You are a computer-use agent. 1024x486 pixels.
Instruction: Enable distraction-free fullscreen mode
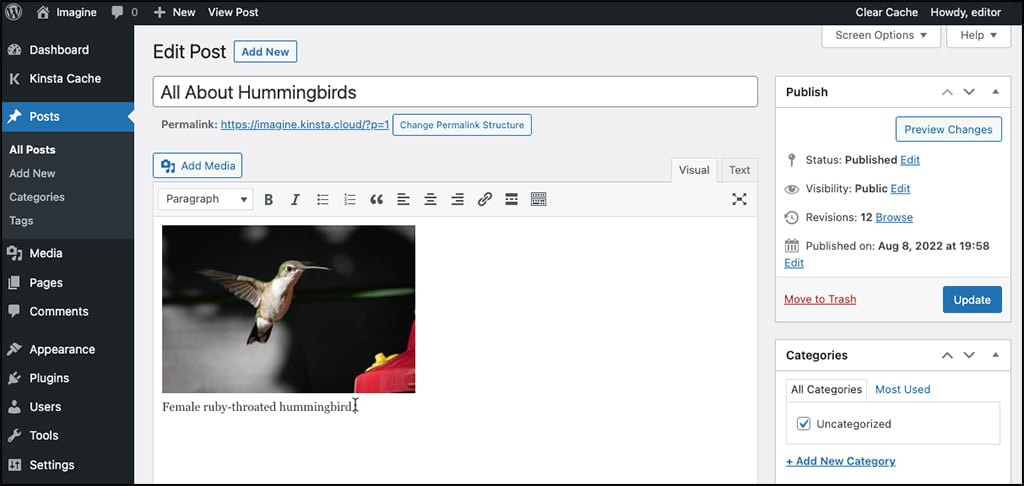point(739,199)
